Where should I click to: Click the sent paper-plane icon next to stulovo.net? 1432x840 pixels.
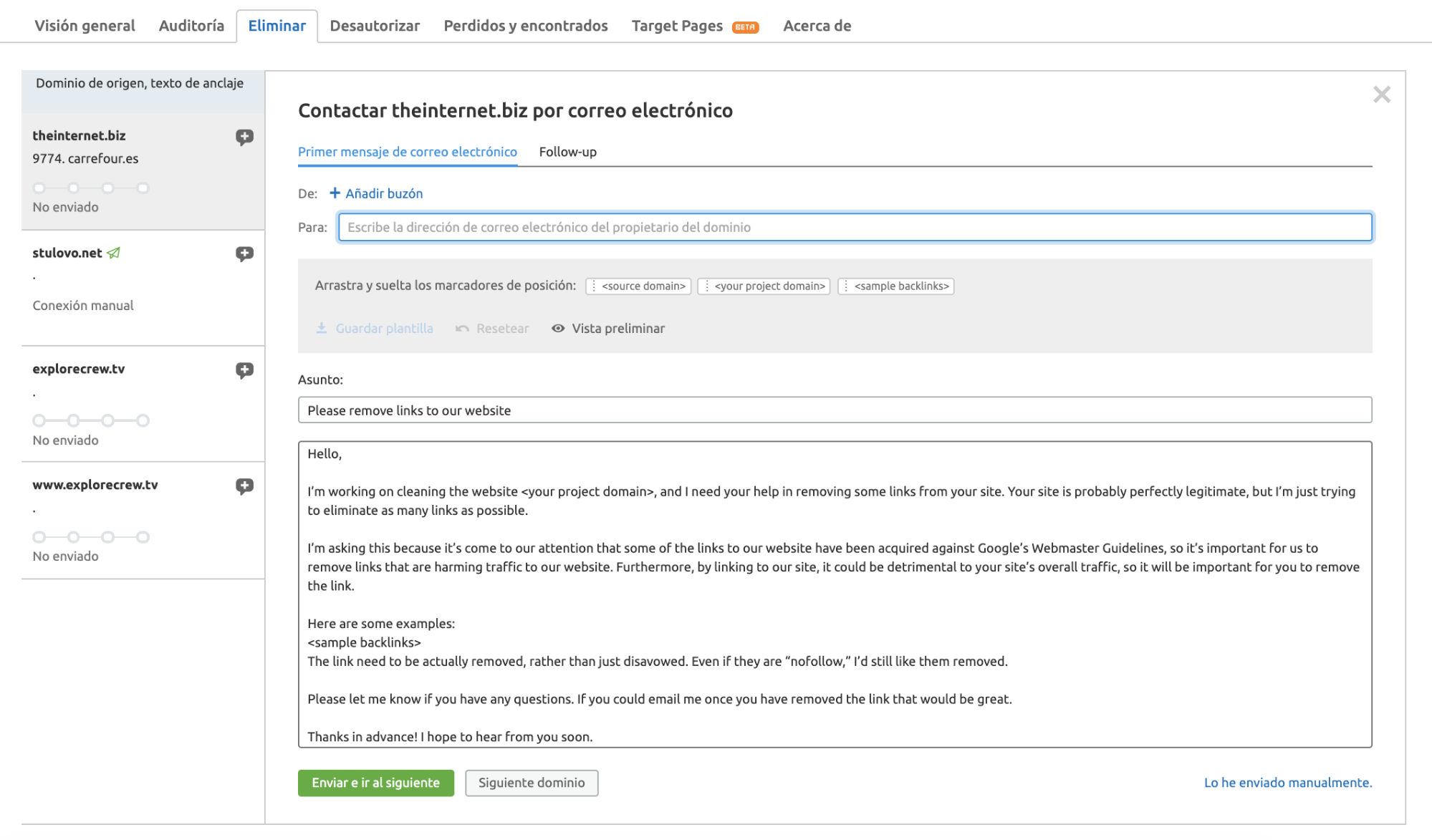(x=113, y=252)
